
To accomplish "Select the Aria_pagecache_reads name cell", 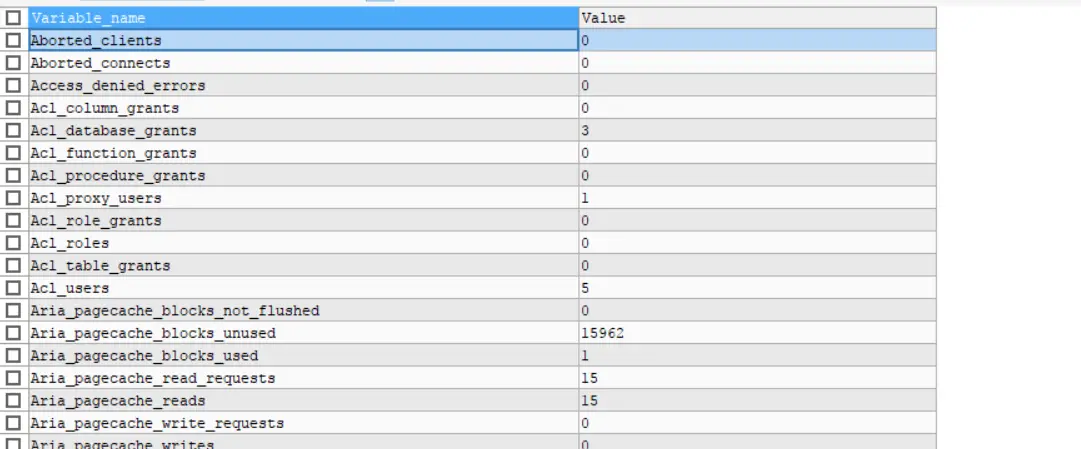I will [303, 401].
